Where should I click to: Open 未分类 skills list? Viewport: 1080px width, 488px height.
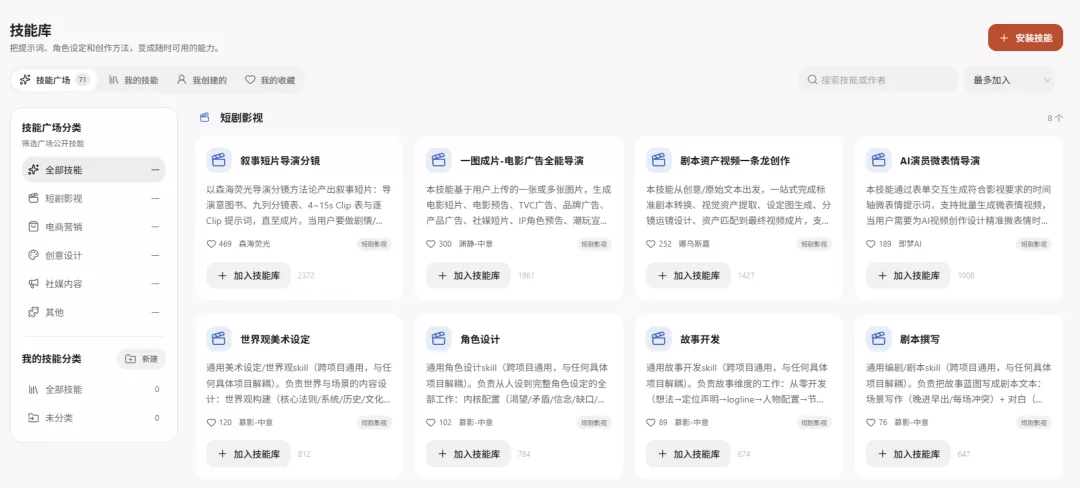(94, 418)
